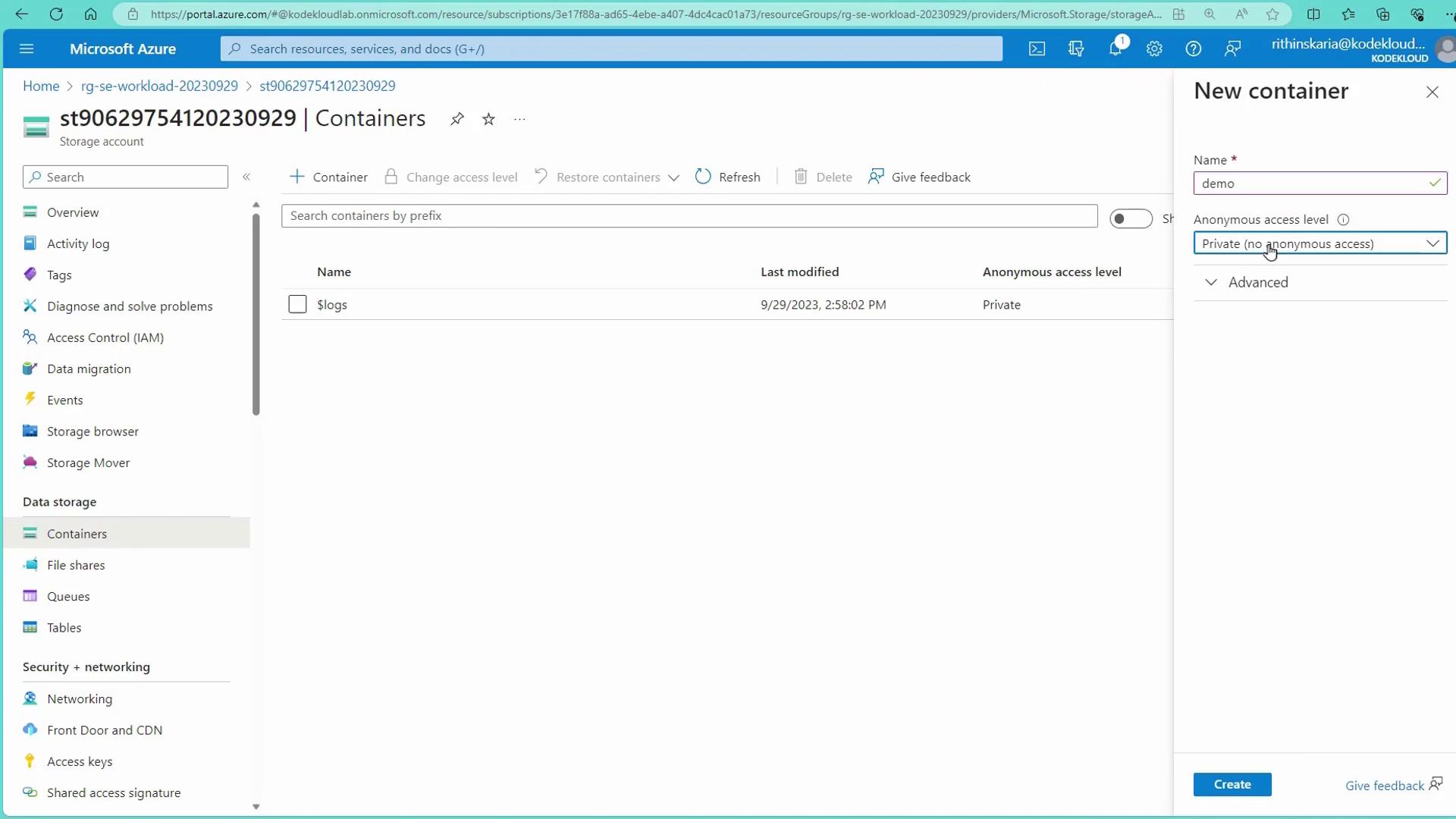The width and height of the screenshot is (1456, 819).
Task: Click the left sidebar vertical scrollbar
Action: point(256,315)
